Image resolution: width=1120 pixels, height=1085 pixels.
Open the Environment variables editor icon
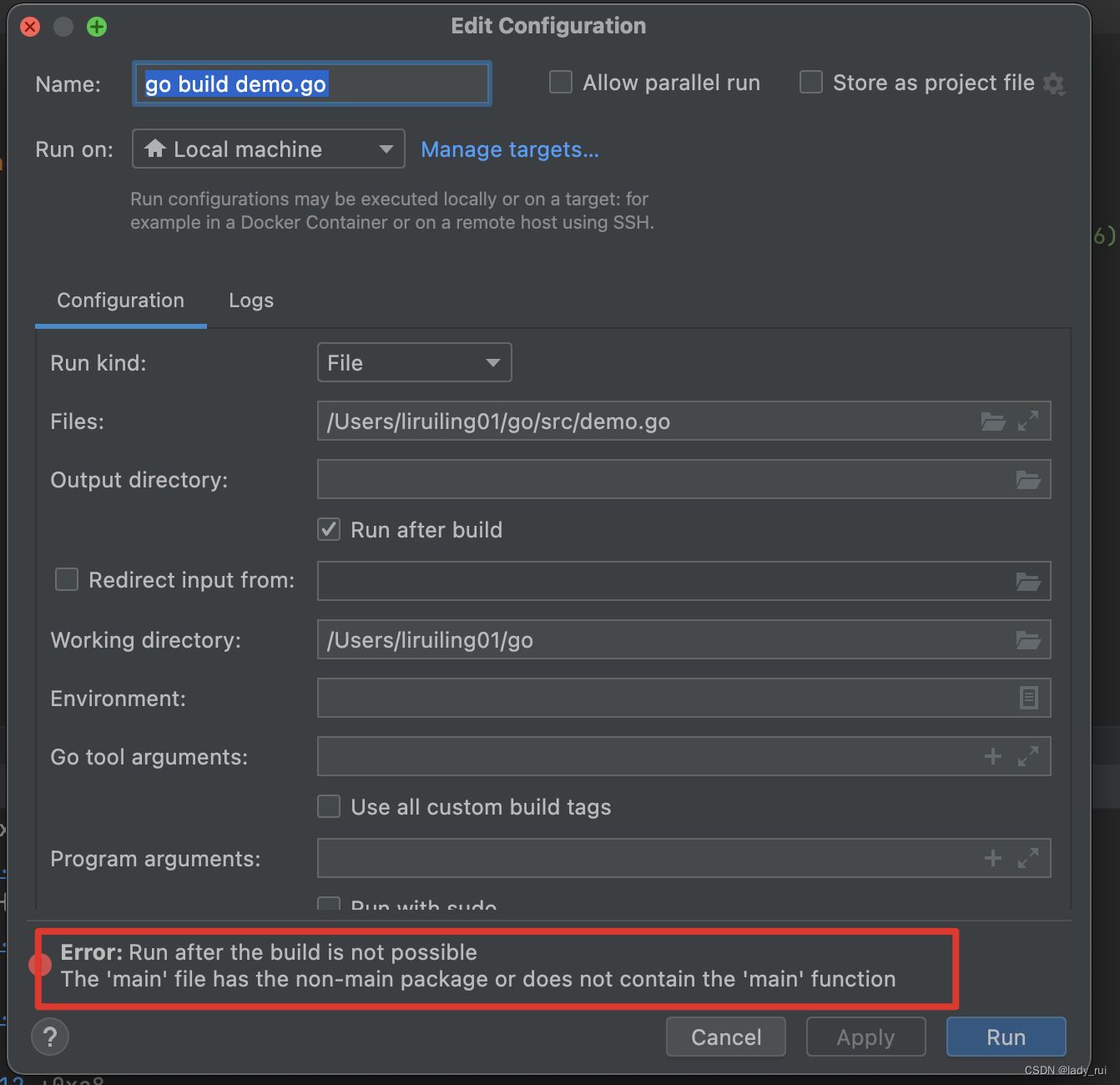[x=1029, y=698]
